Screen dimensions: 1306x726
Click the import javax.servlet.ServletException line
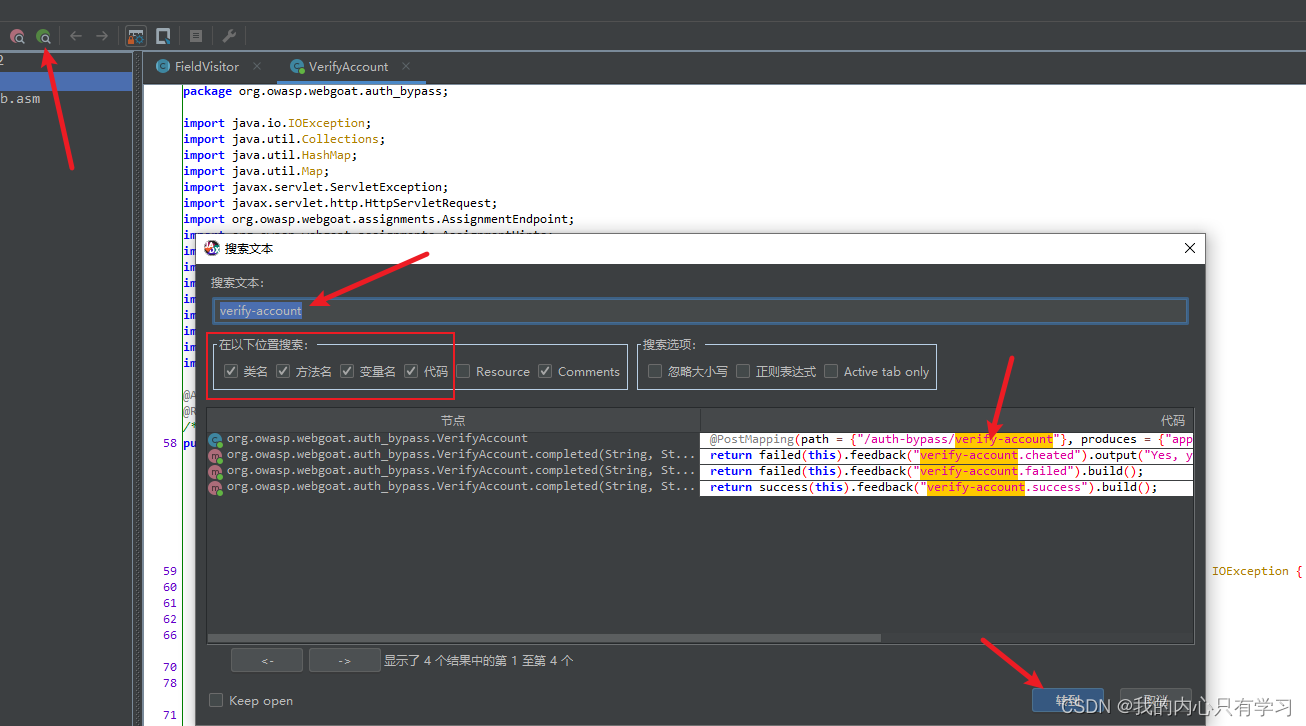(x=316, y=187)
